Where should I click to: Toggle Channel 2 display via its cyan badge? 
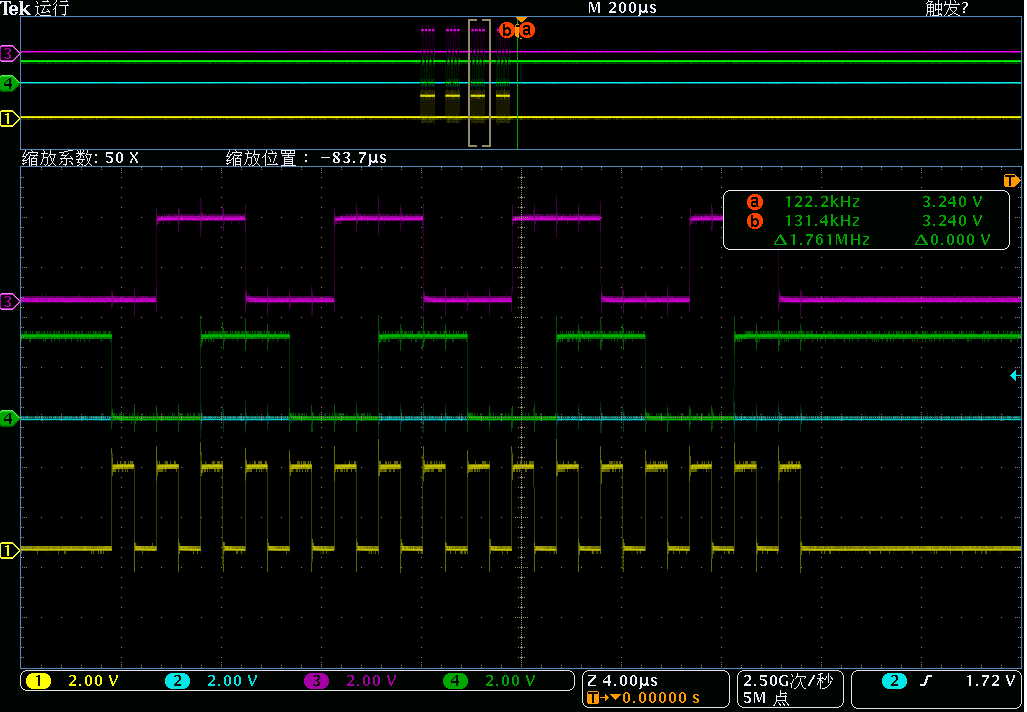178,680
